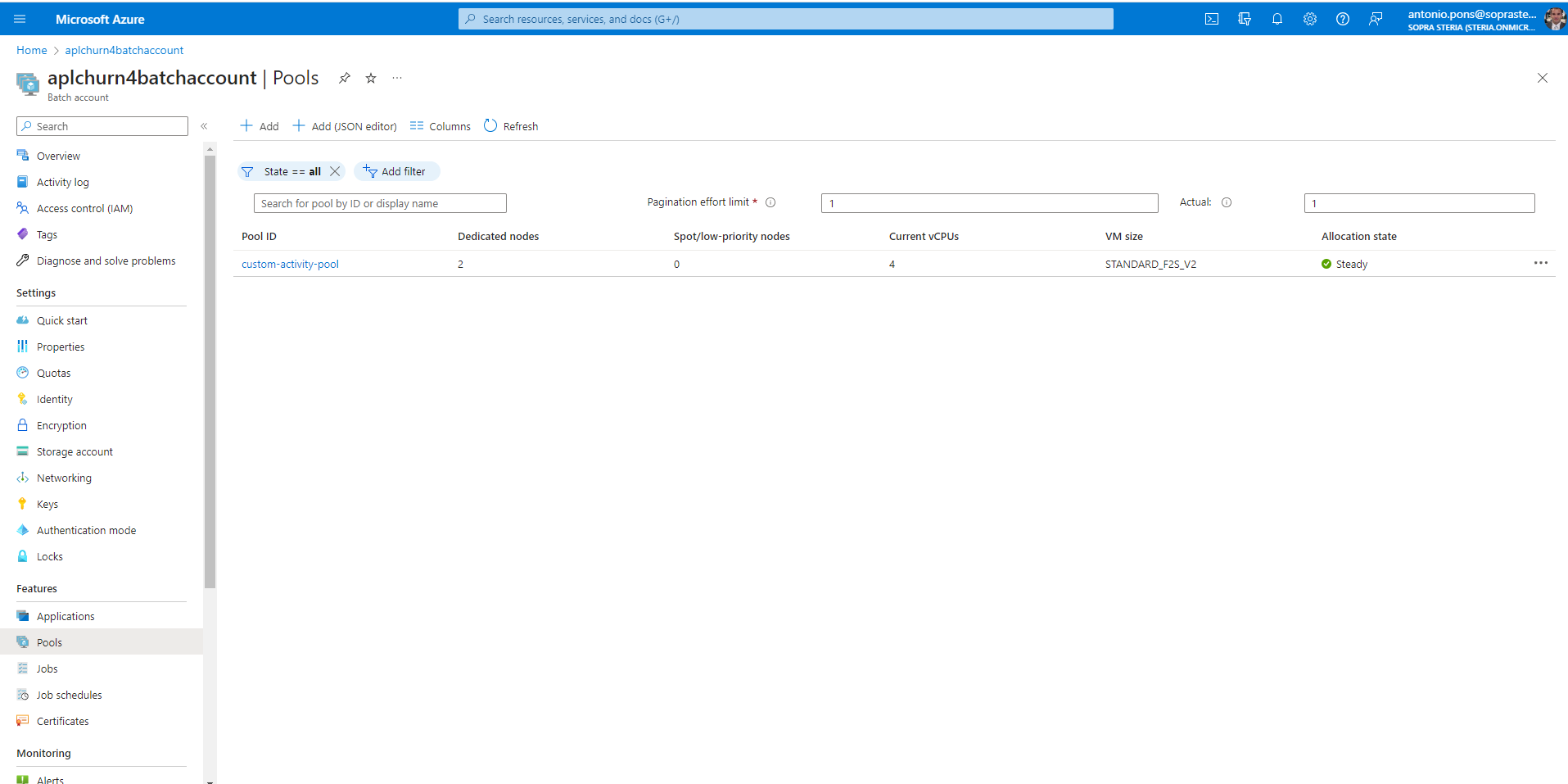Favorite the Pools page with the star

click(370, 78)
